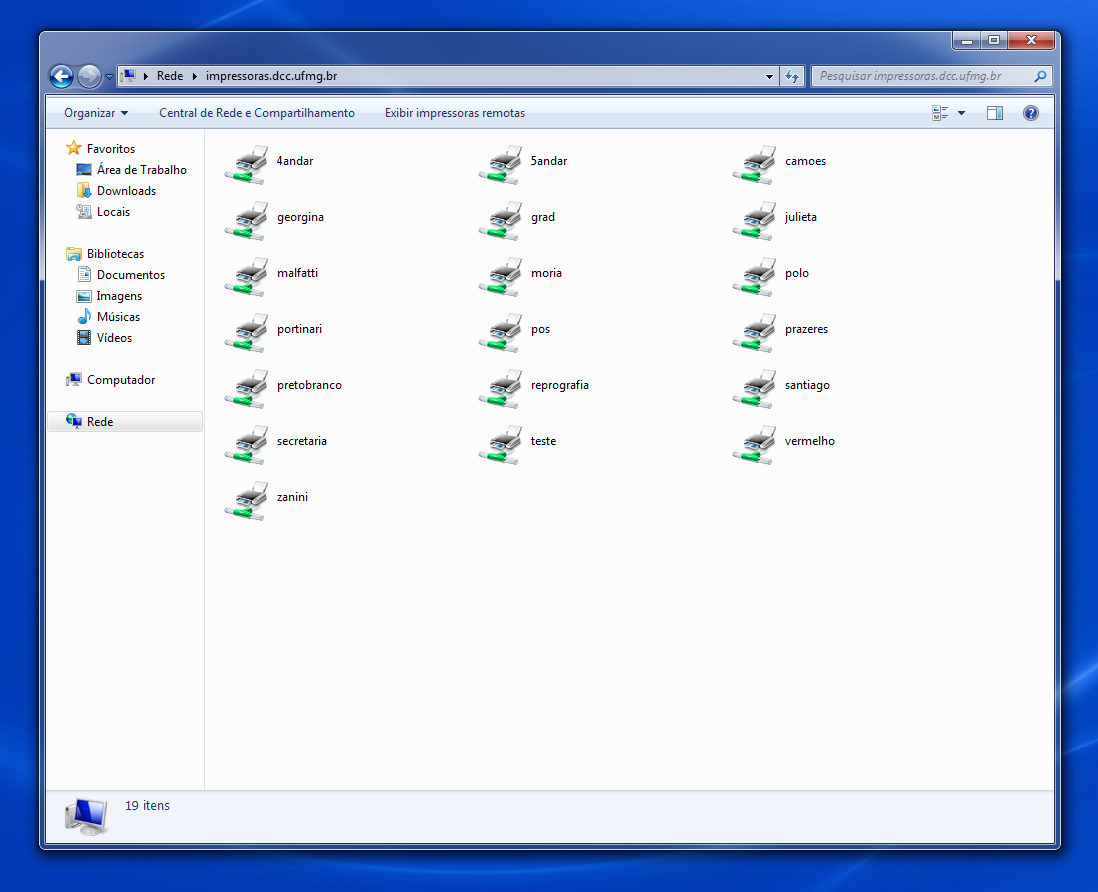
Task: Select Computador in the navigation pane
Action: point(121,380)
